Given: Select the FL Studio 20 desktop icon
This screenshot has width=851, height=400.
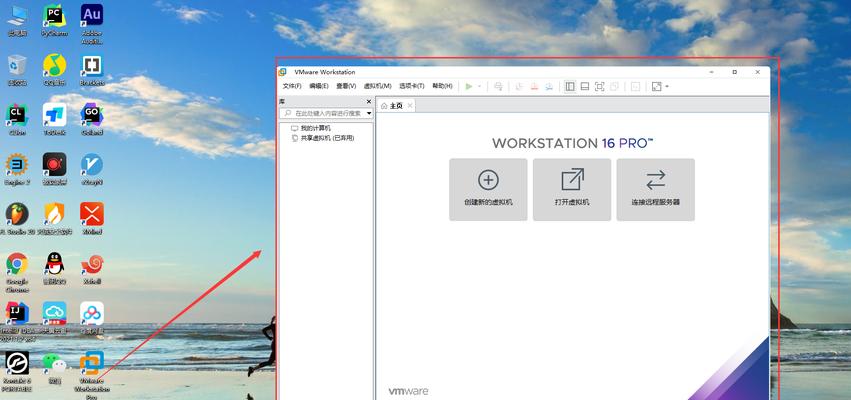Looking at the screenshot, I should click(x=17, y=219).
